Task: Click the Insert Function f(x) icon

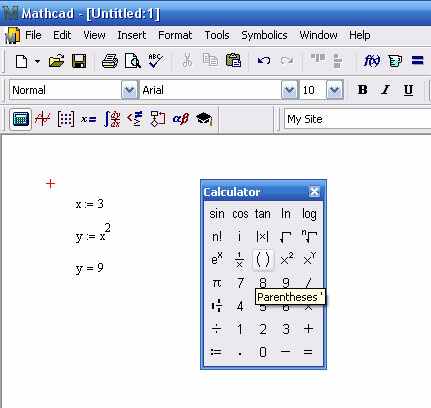Action: pyautogui.click(x=372, y=61)
